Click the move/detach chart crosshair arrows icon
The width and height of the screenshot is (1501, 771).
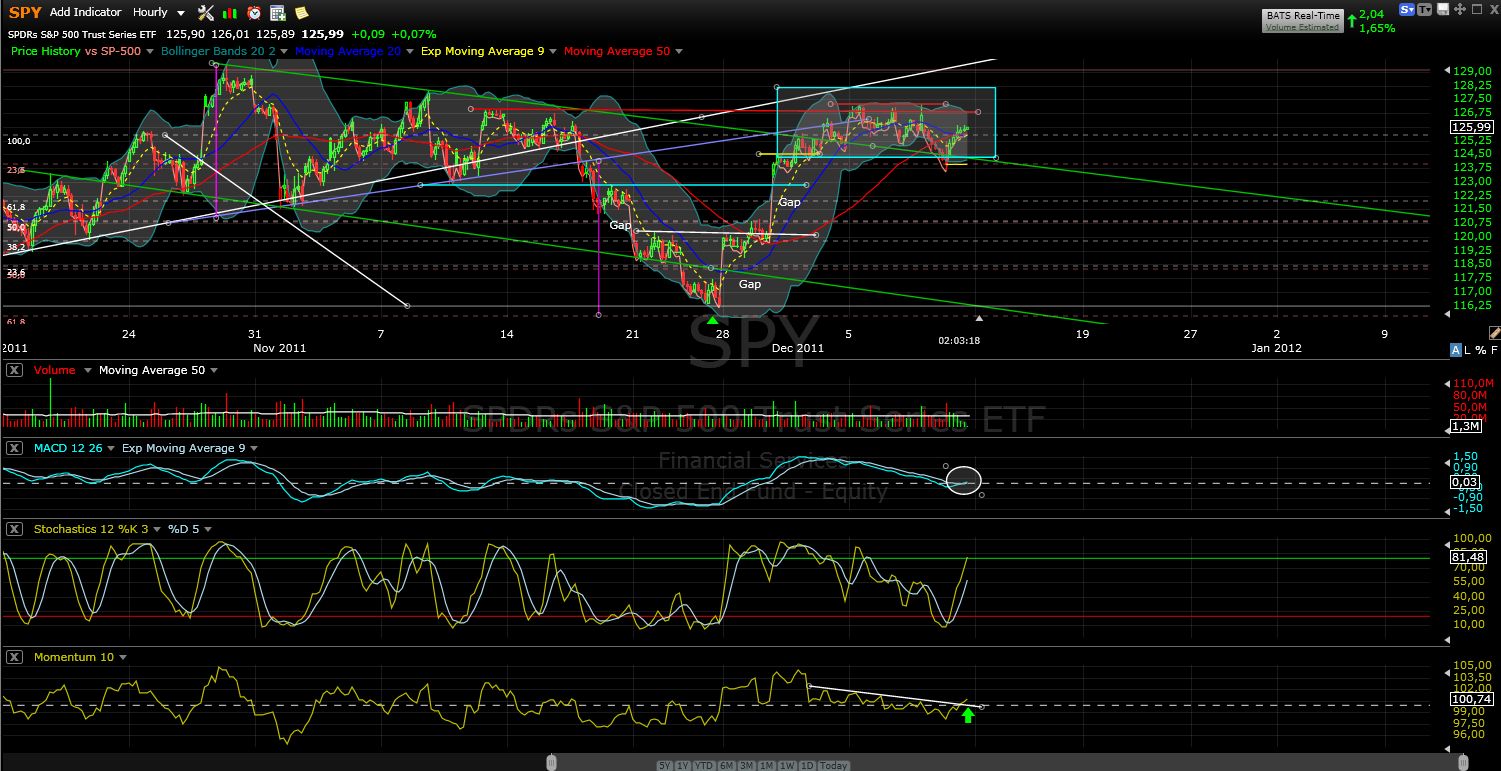coord(1460,9)
